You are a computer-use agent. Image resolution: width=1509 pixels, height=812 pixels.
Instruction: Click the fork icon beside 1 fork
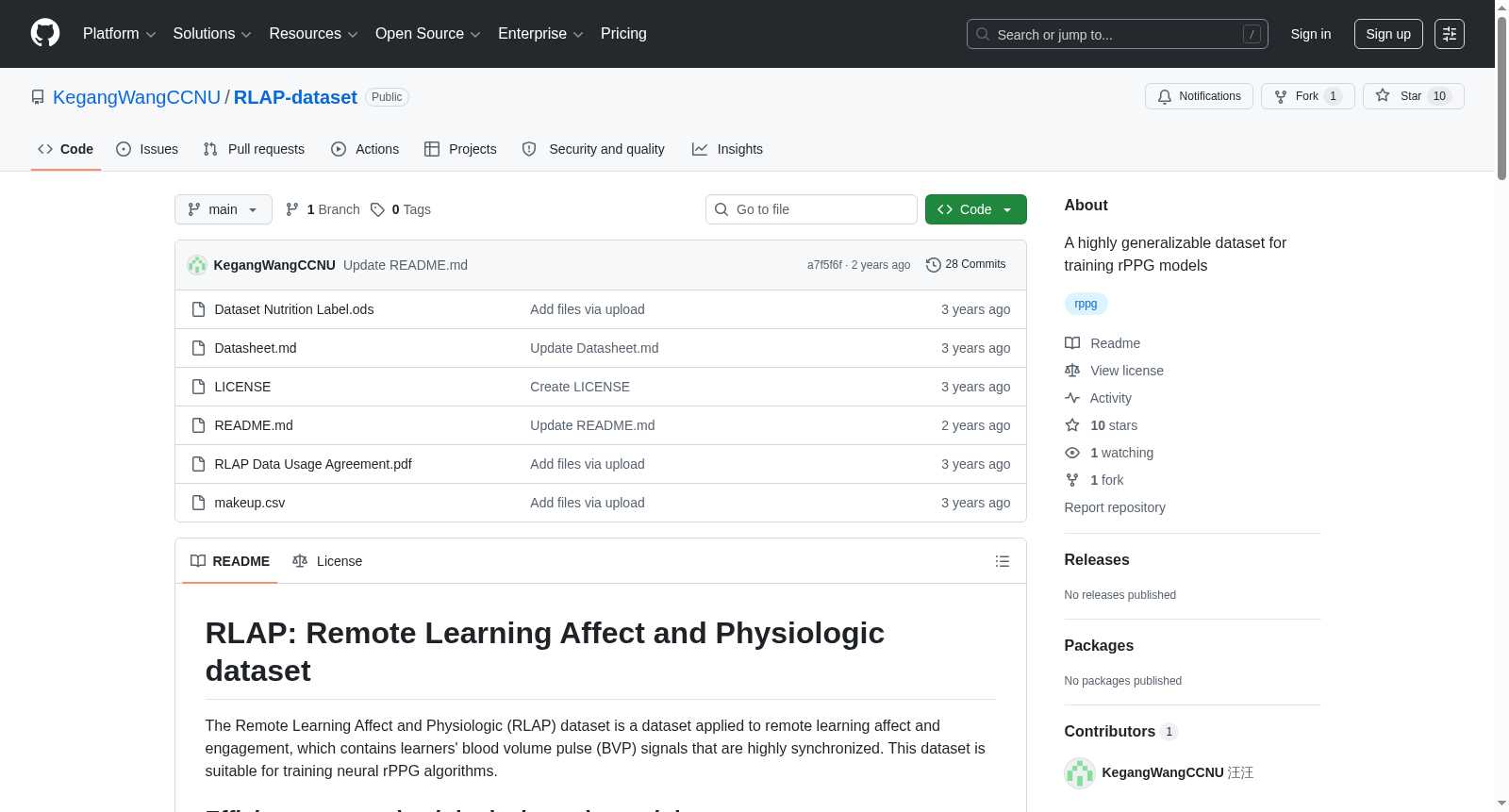(1072, 480)
